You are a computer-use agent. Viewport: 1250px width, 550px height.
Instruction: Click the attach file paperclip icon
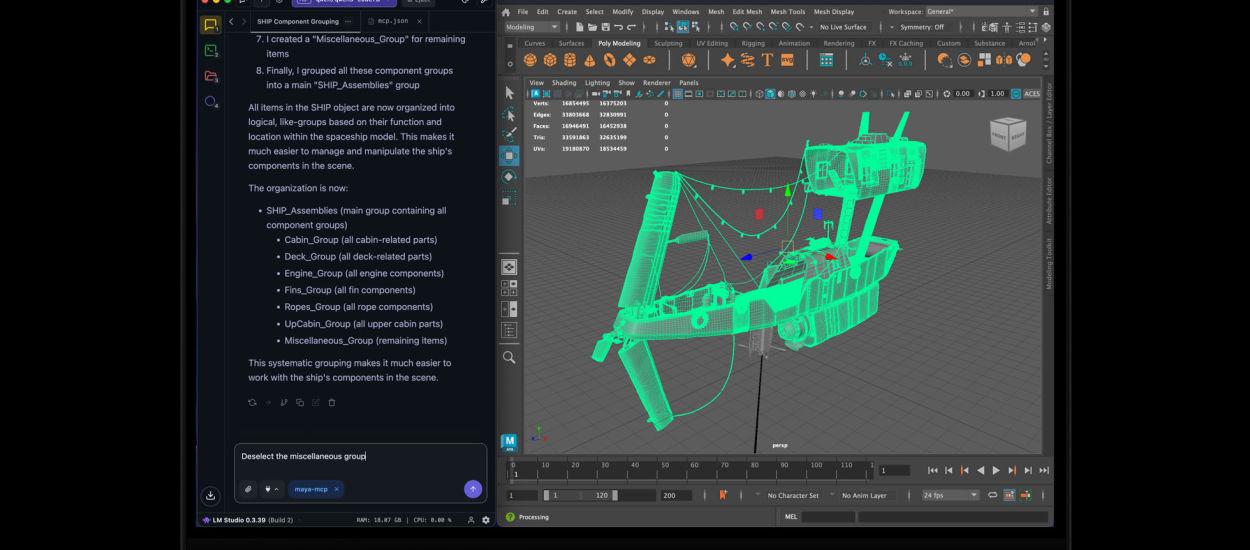(248, 489)
